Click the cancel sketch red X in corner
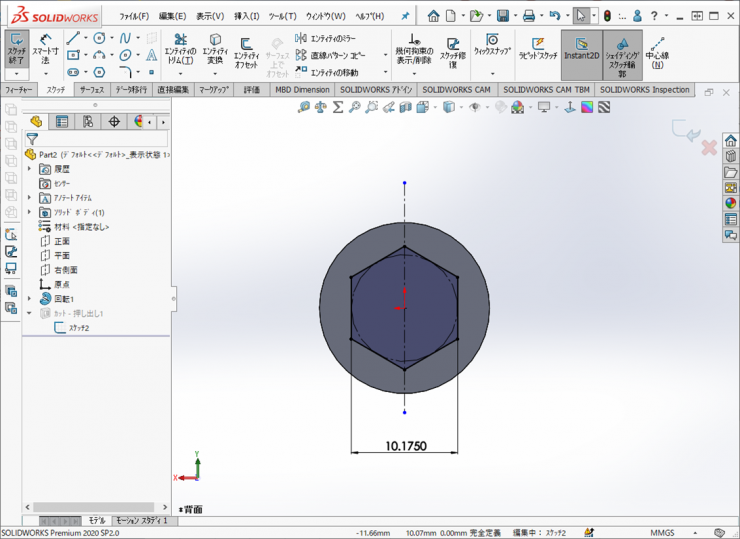The image size is (740, 539). 708,148
